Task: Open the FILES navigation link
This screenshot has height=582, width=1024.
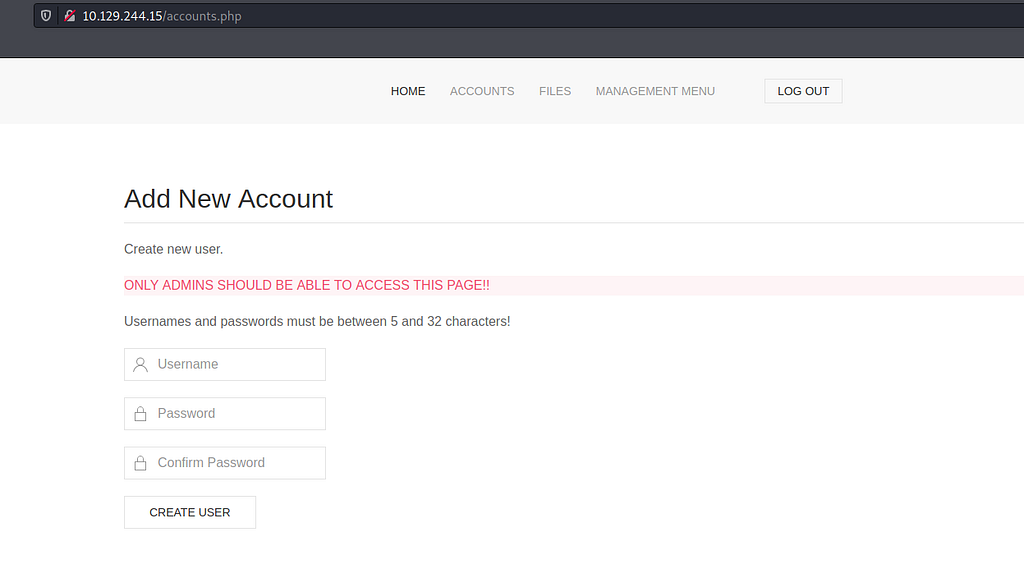Action: pos(555,91)
